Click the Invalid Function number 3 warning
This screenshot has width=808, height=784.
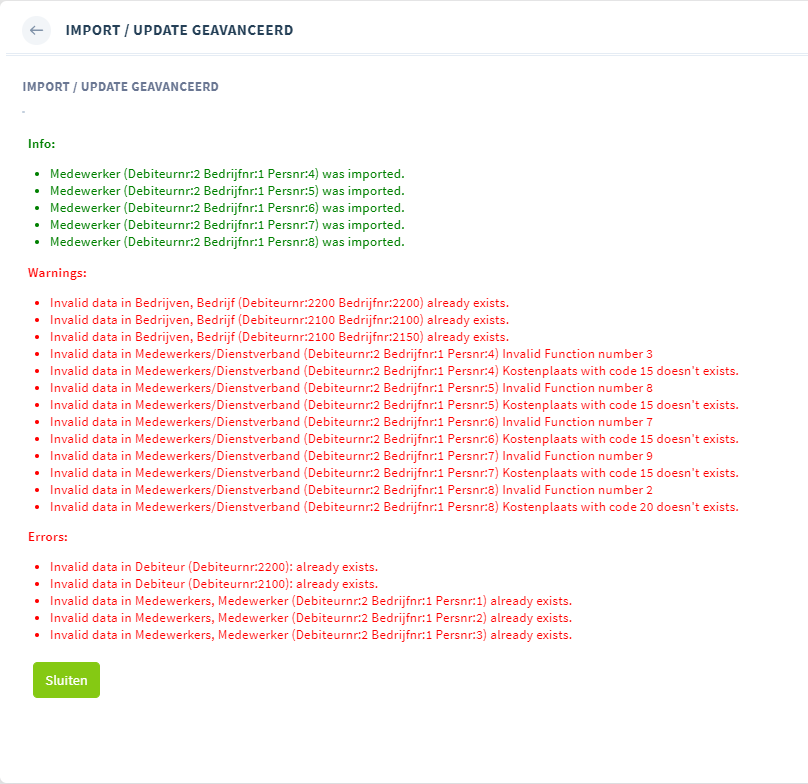[351, 354]
